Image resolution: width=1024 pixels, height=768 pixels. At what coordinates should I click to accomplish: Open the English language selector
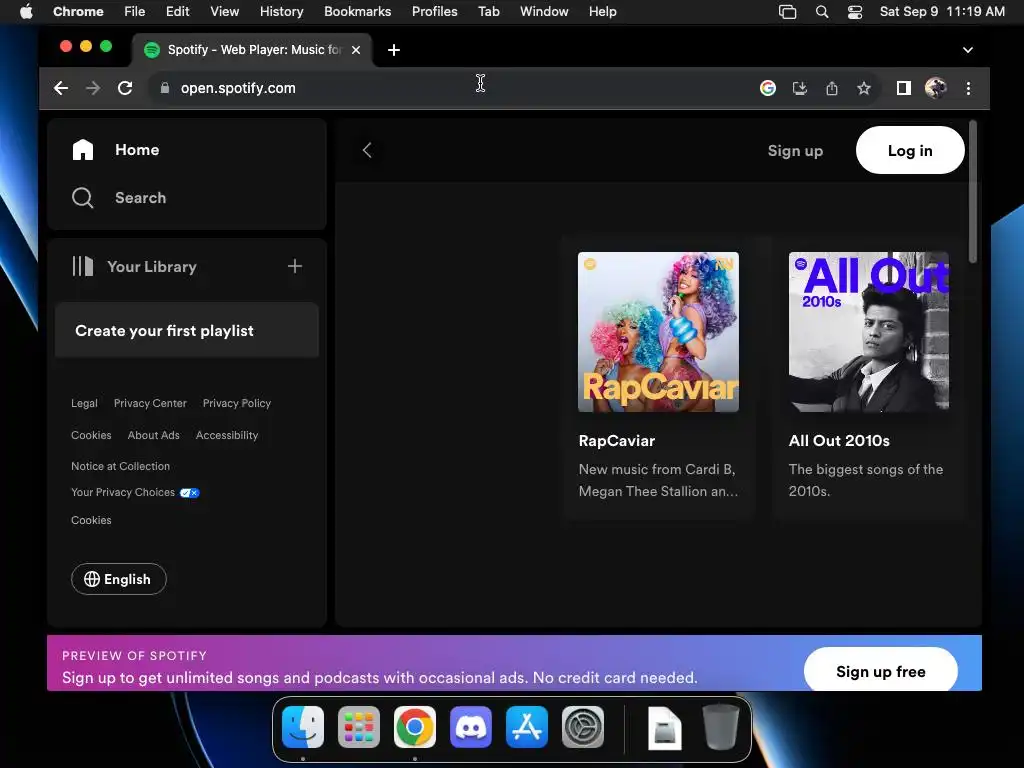[119, 579]
